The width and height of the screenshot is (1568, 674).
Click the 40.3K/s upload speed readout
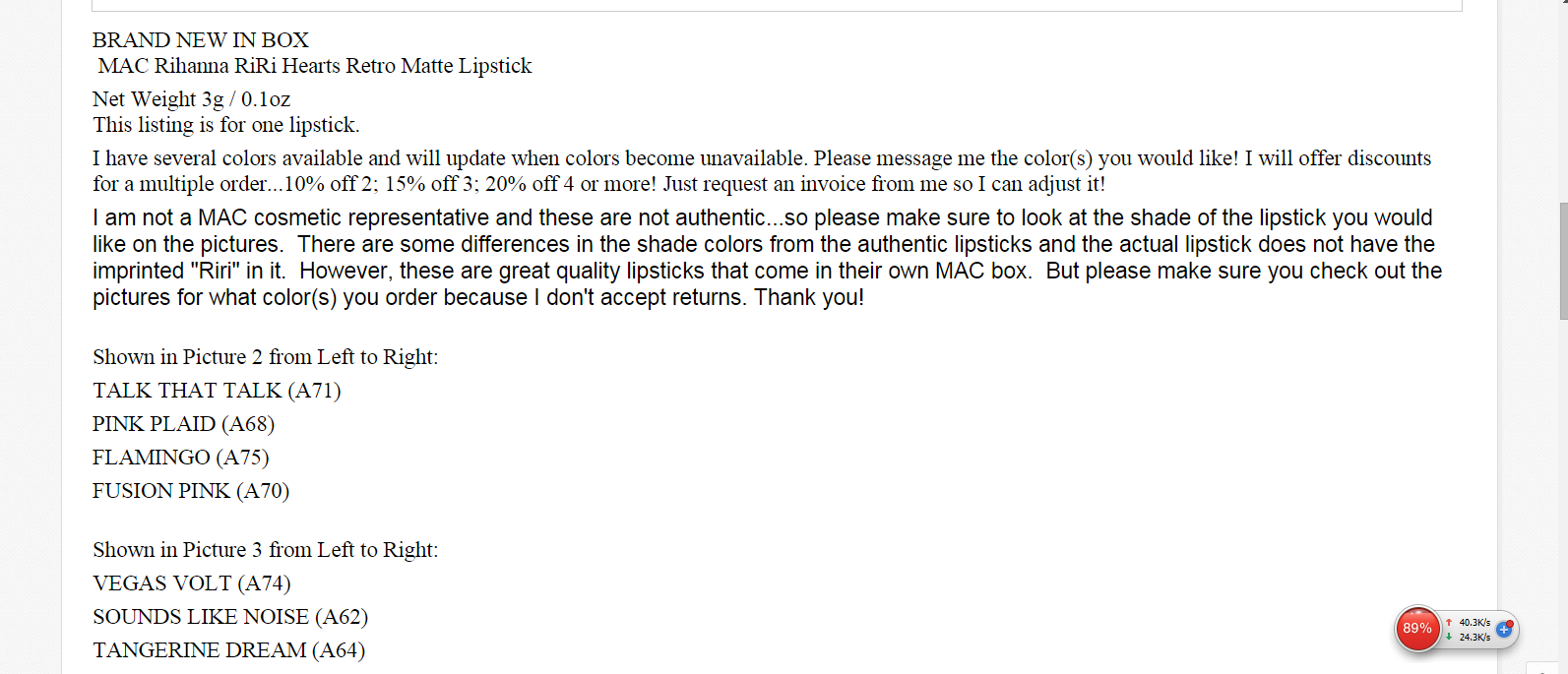tap(1474, 623)
